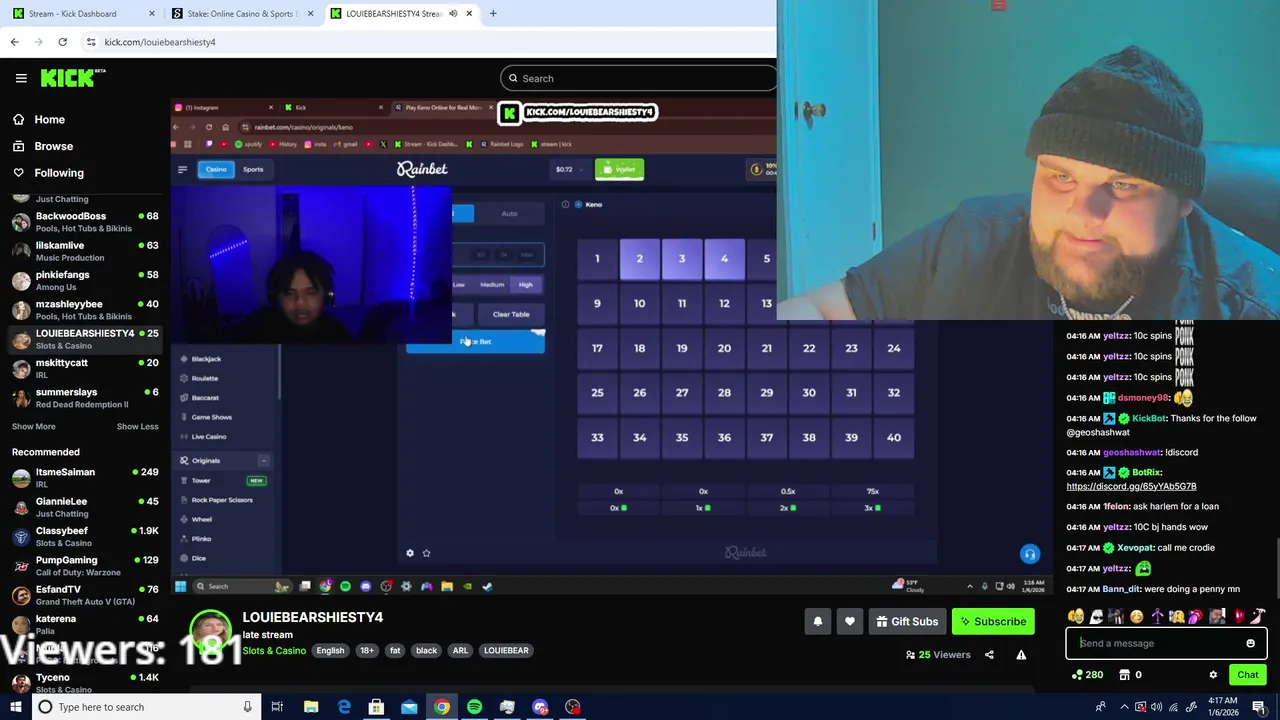The width and height of the screenshot is (1280, 720).
Task: Open Blackjack in Rainbet sidebar
Action: 206,359
